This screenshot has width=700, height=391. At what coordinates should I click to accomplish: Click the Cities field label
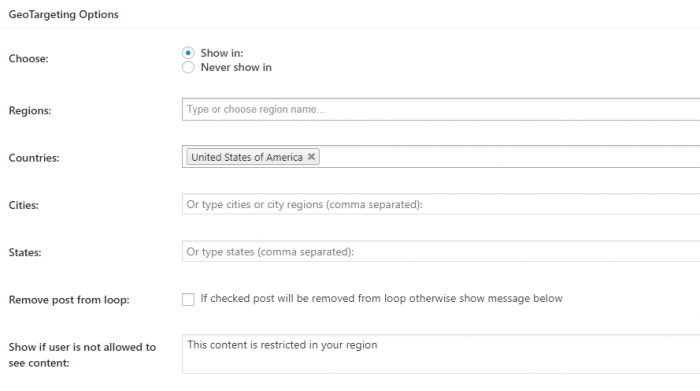point(24,205)
